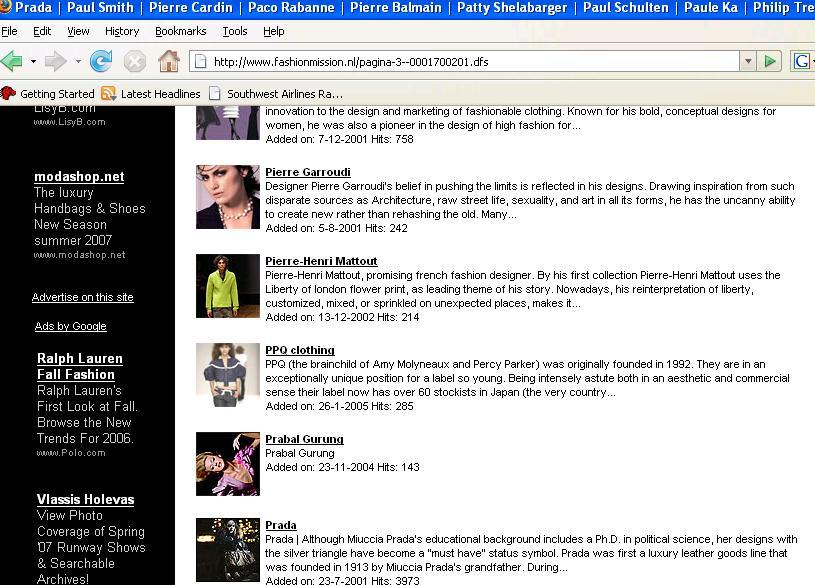Click the Google search engine icon
This screenshot has height=585, width=815.
(802, 62)
